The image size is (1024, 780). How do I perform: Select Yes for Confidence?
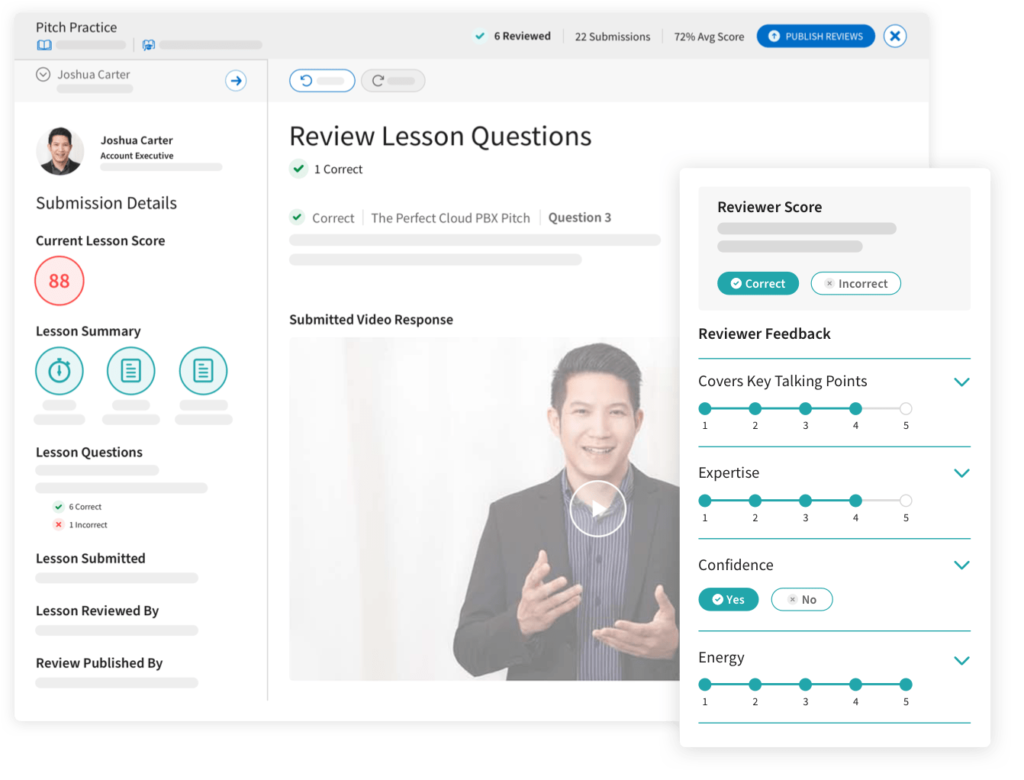pos(728,600)
